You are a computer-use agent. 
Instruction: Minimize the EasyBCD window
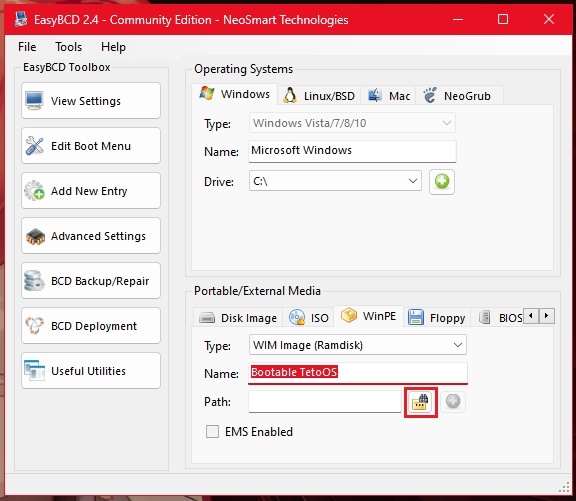coord(458,19)
